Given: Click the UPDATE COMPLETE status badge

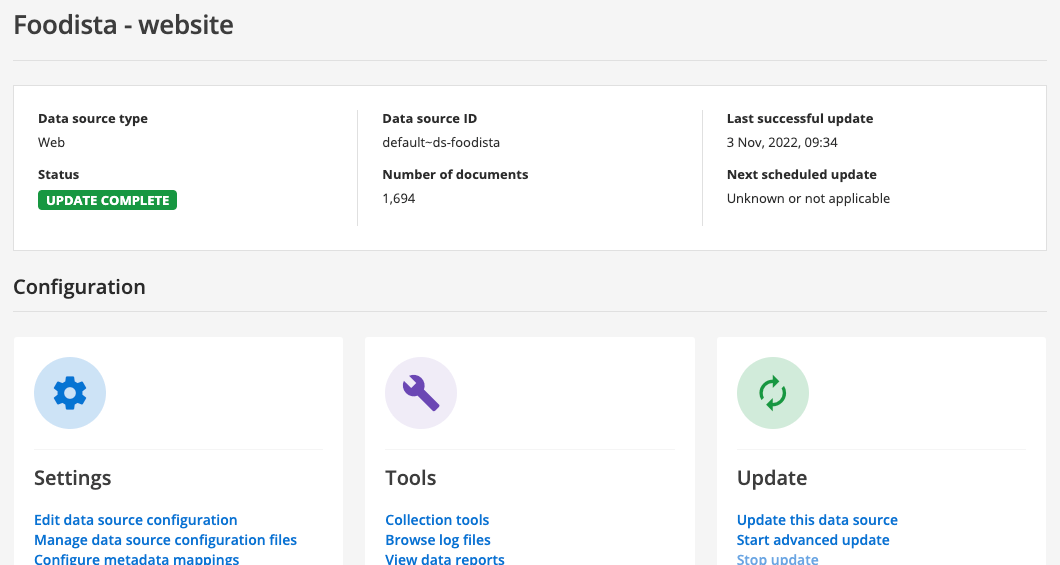Looking at the screenshot, I should (107, 200).
